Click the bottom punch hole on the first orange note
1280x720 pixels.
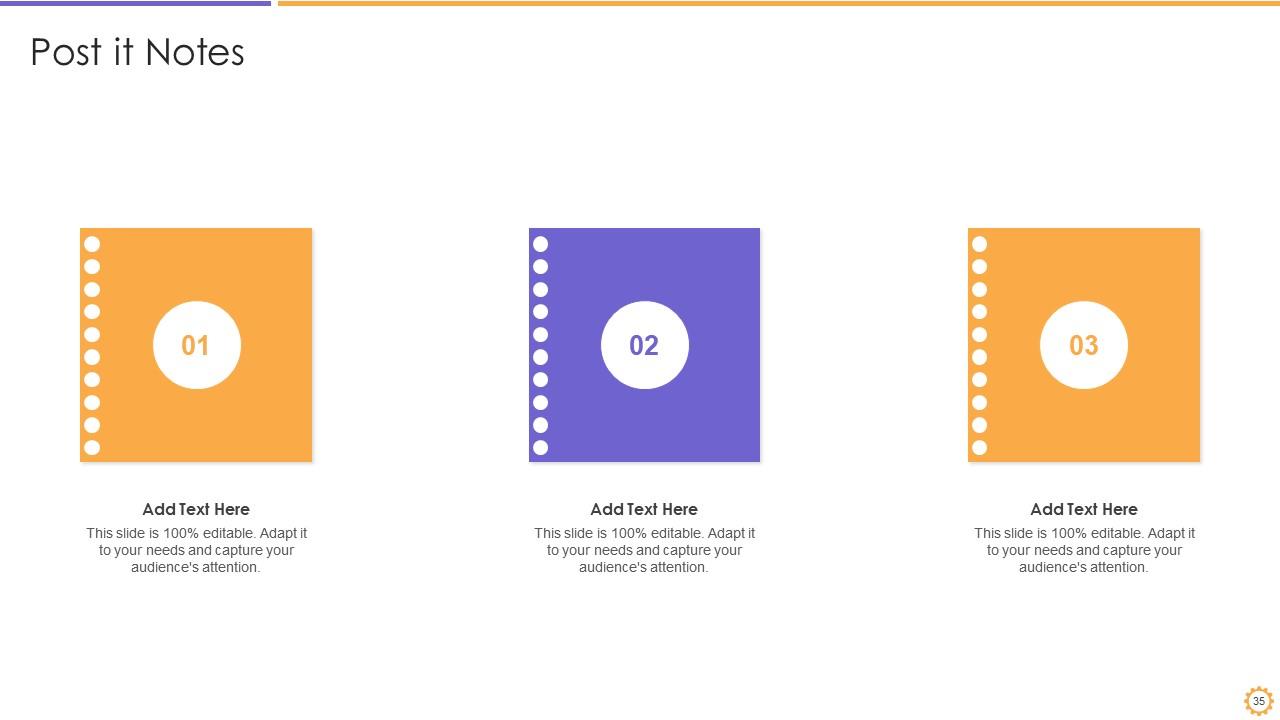click(x=92, y=447)
